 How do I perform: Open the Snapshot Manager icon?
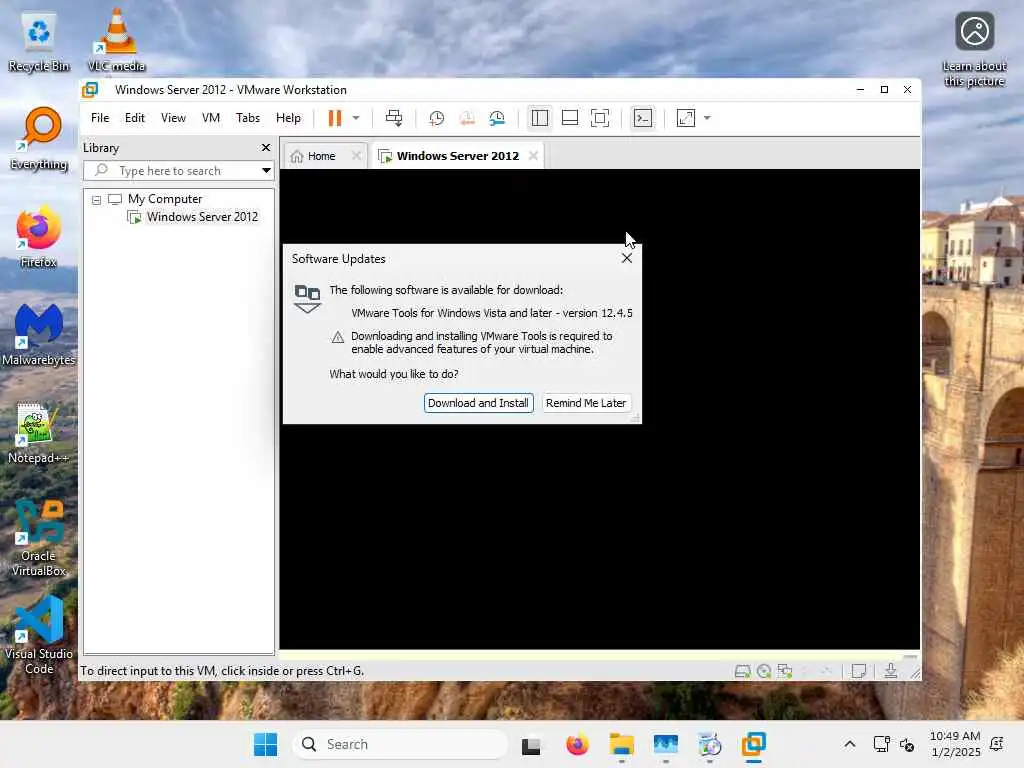click(497, 118)
